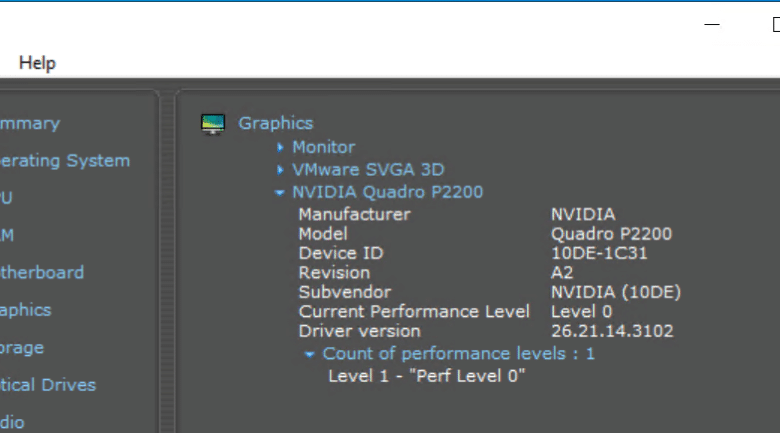780x433 pixels.
Task: Open the Graphics sidebar section
Action: (x=25, y=310)
